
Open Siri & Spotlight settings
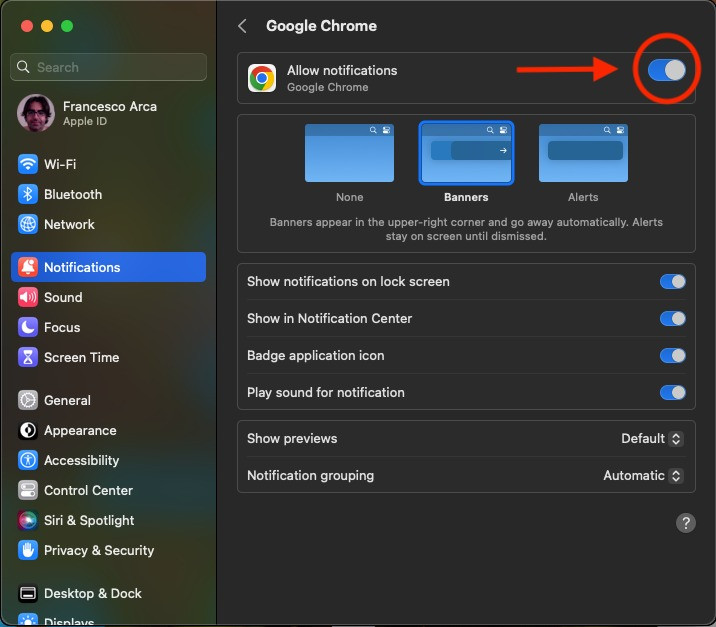pyautogui.click(x=108, y=520)
